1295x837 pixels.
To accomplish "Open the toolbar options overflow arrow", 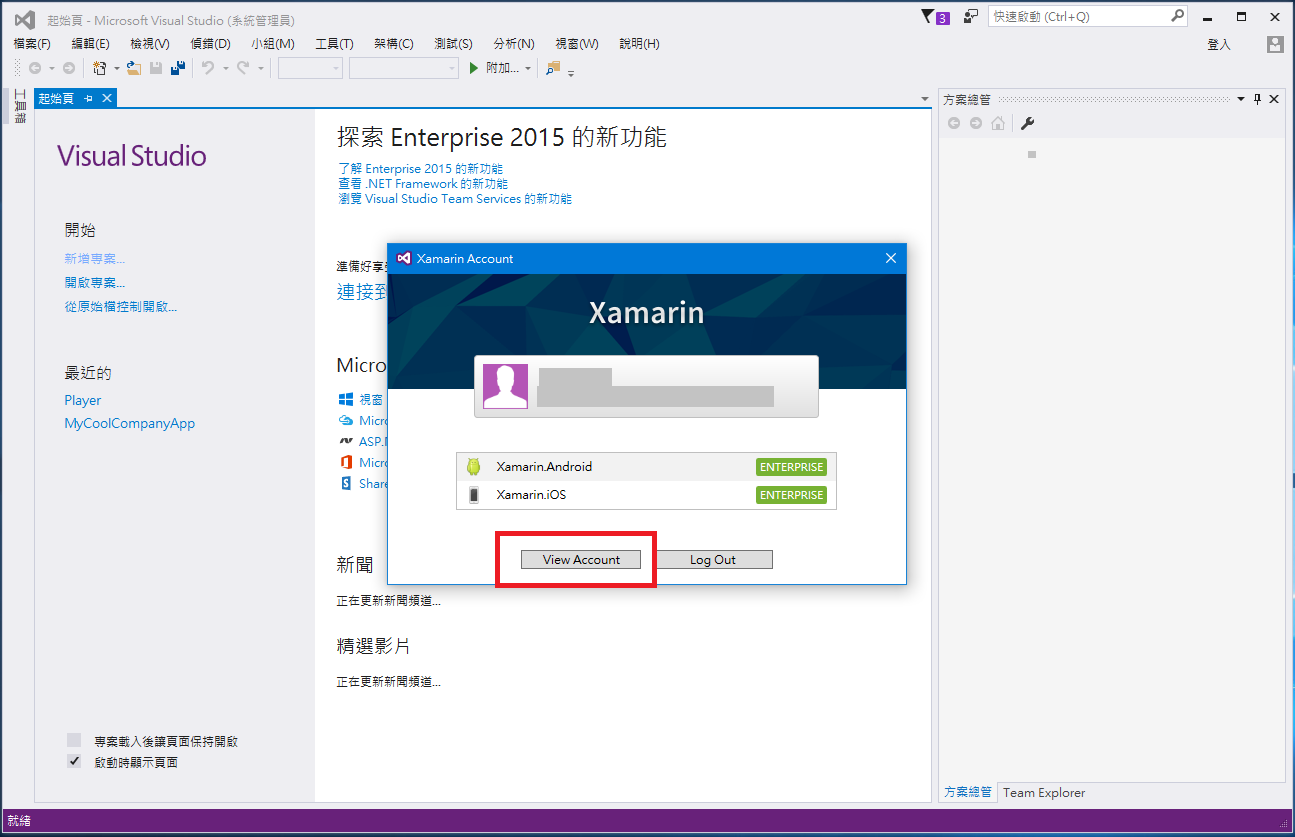I will coord(571,72).
